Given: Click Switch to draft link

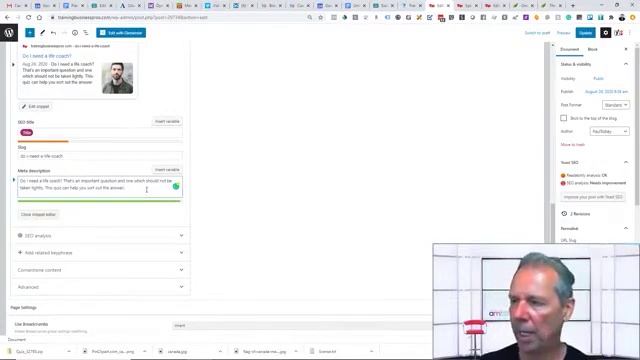Looking at the screenshot, I should 537,33.
